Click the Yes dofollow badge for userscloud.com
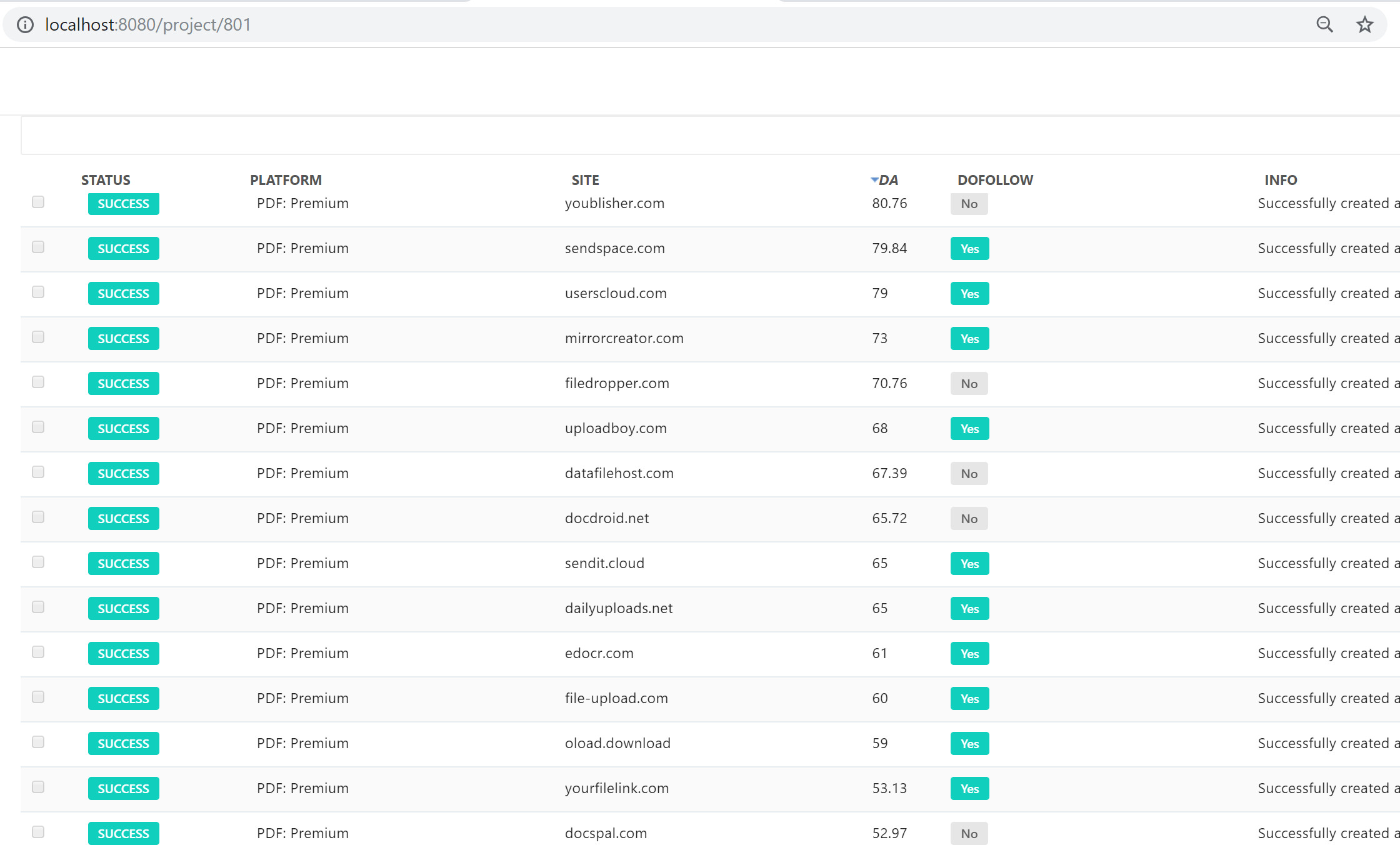 tap(970, 294)
